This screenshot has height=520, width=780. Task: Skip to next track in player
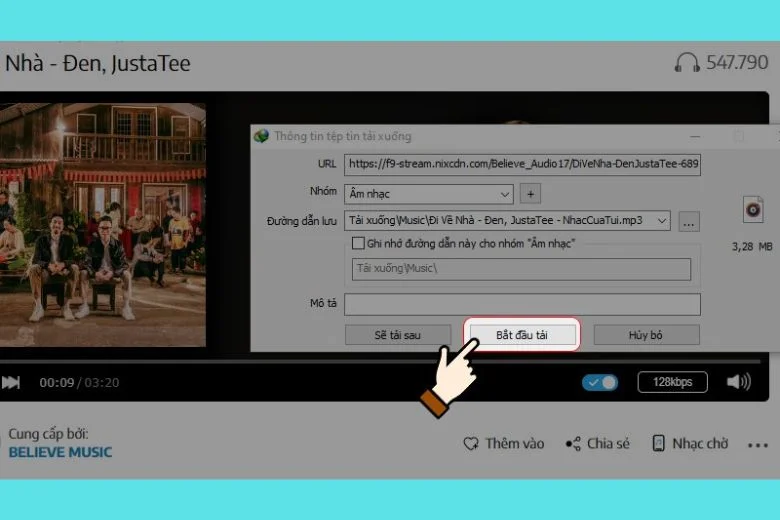click(x=11, y=382)
